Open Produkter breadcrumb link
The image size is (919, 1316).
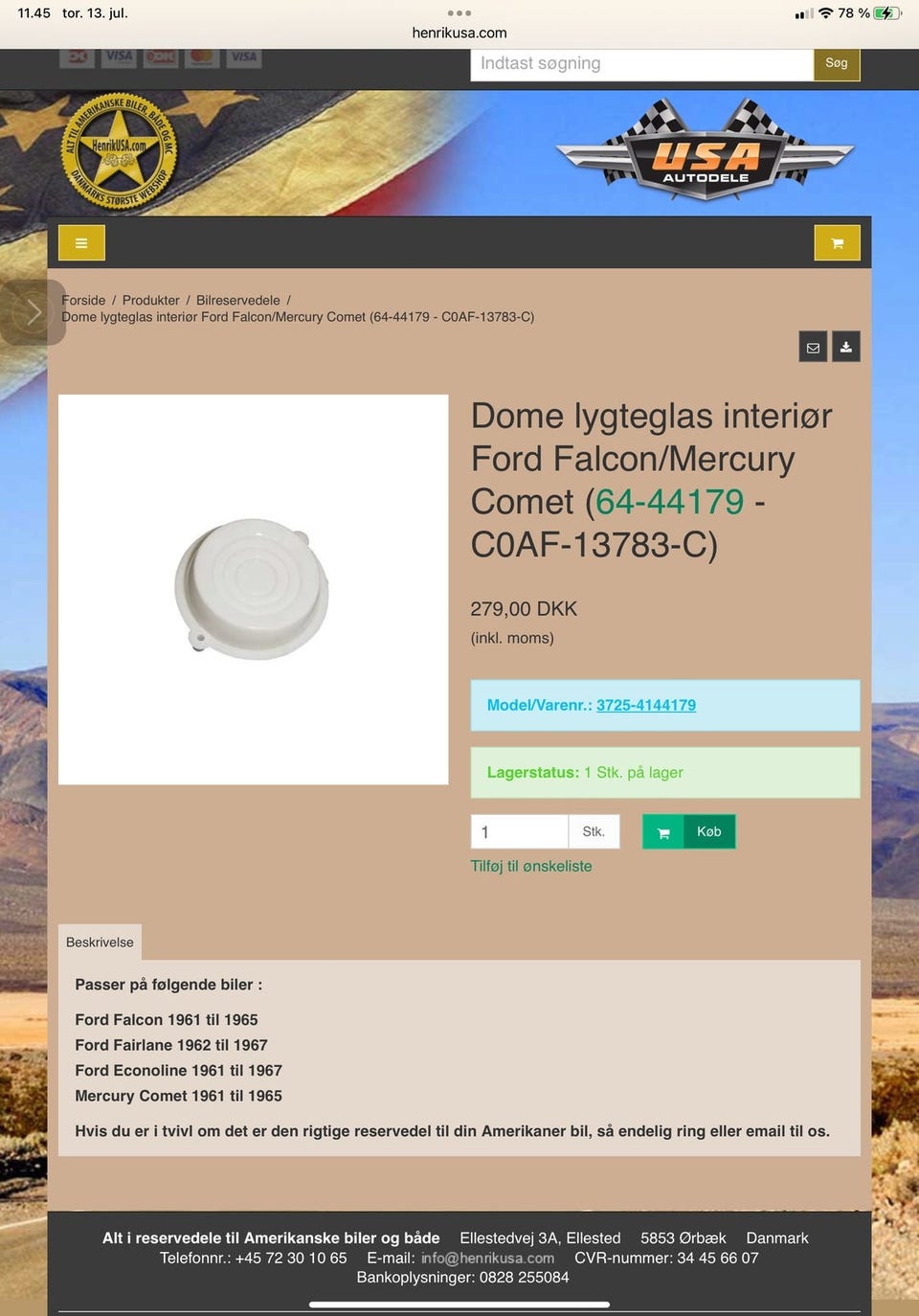(x=151, y=300)
